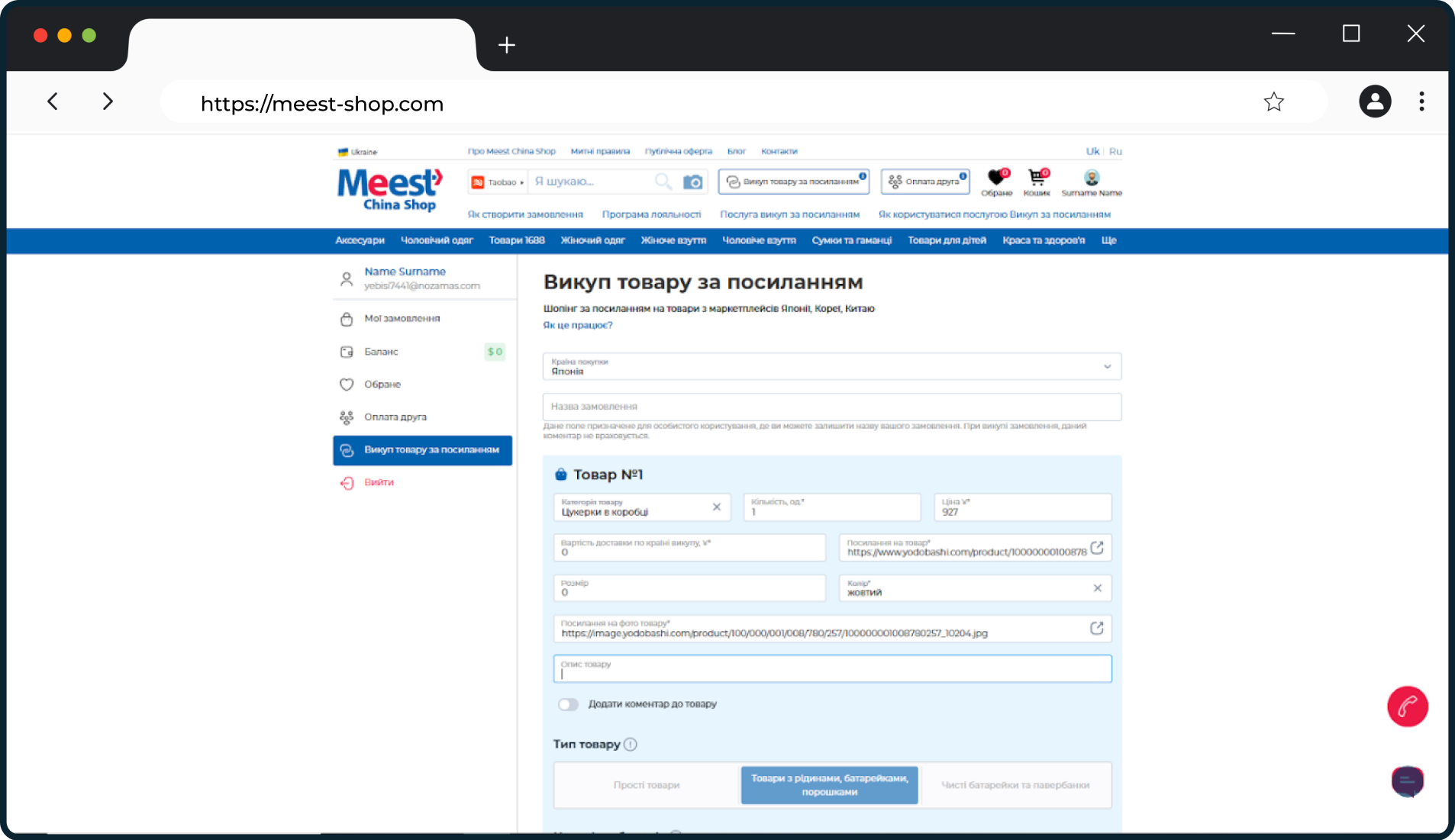Open the Чоловічий одяг category
Viewport: 1455px width, 840px height.
pyautogui.click(x=437, y=240)
